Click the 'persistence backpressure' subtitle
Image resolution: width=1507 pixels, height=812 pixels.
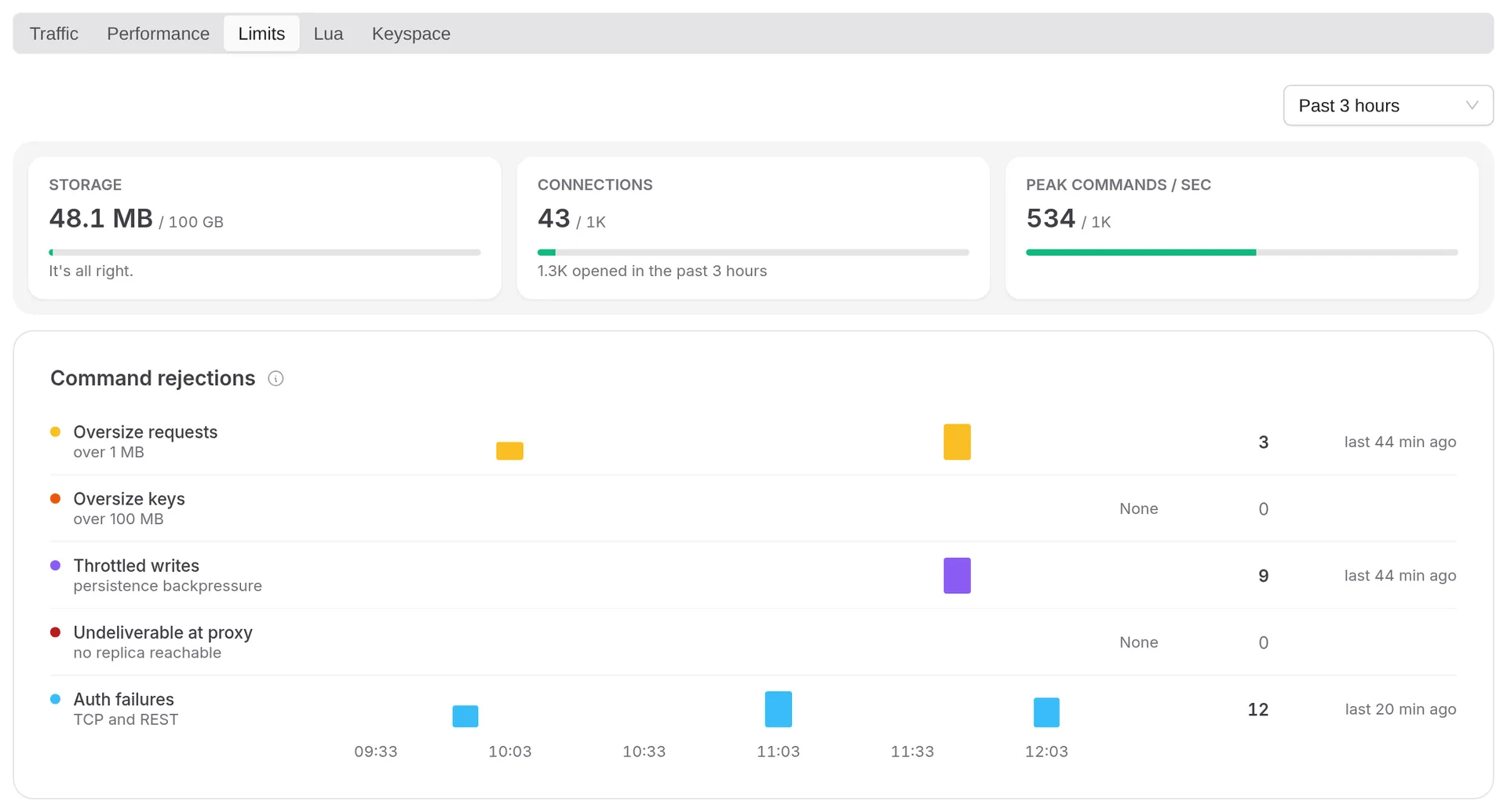[167, 586]
